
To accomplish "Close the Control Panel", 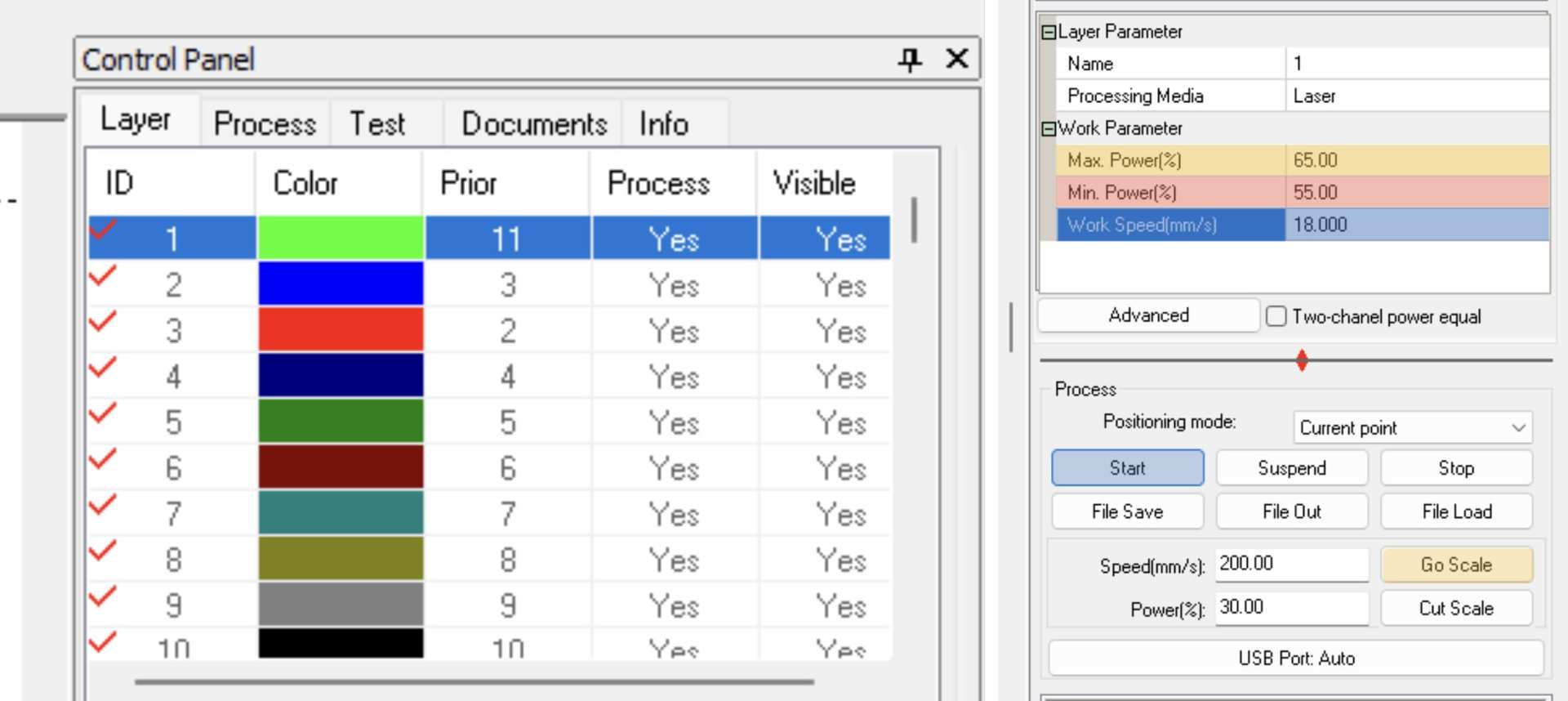I will tap(957, 59).
